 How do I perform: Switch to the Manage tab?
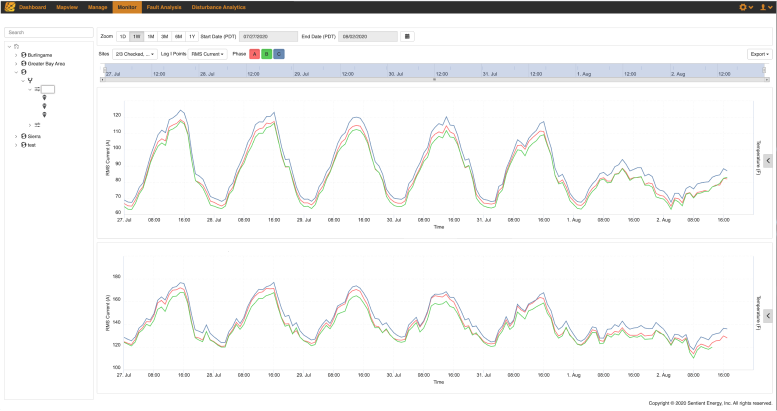pos(98,7)
